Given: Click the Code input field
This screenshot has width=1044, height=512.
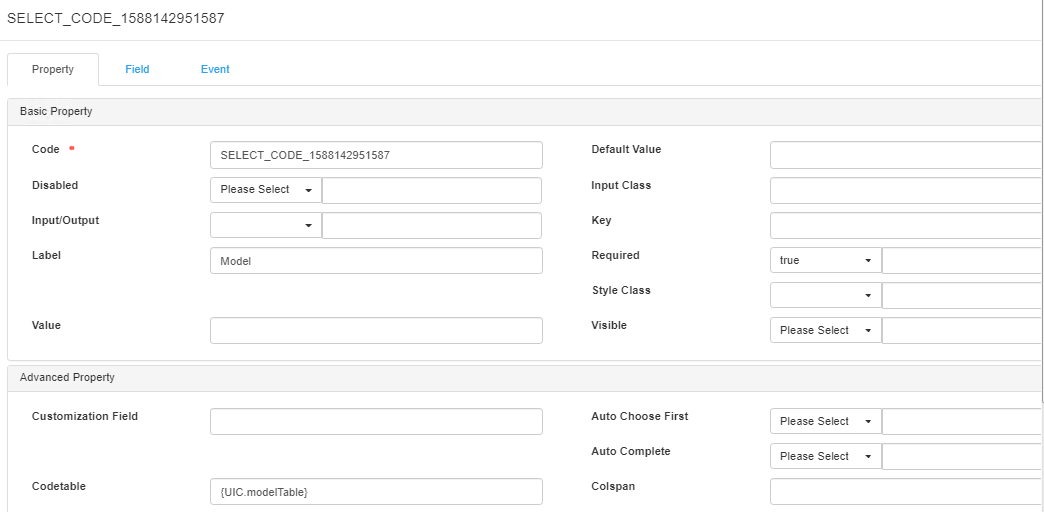Looking at the screenshot, I should click(376, 155).
